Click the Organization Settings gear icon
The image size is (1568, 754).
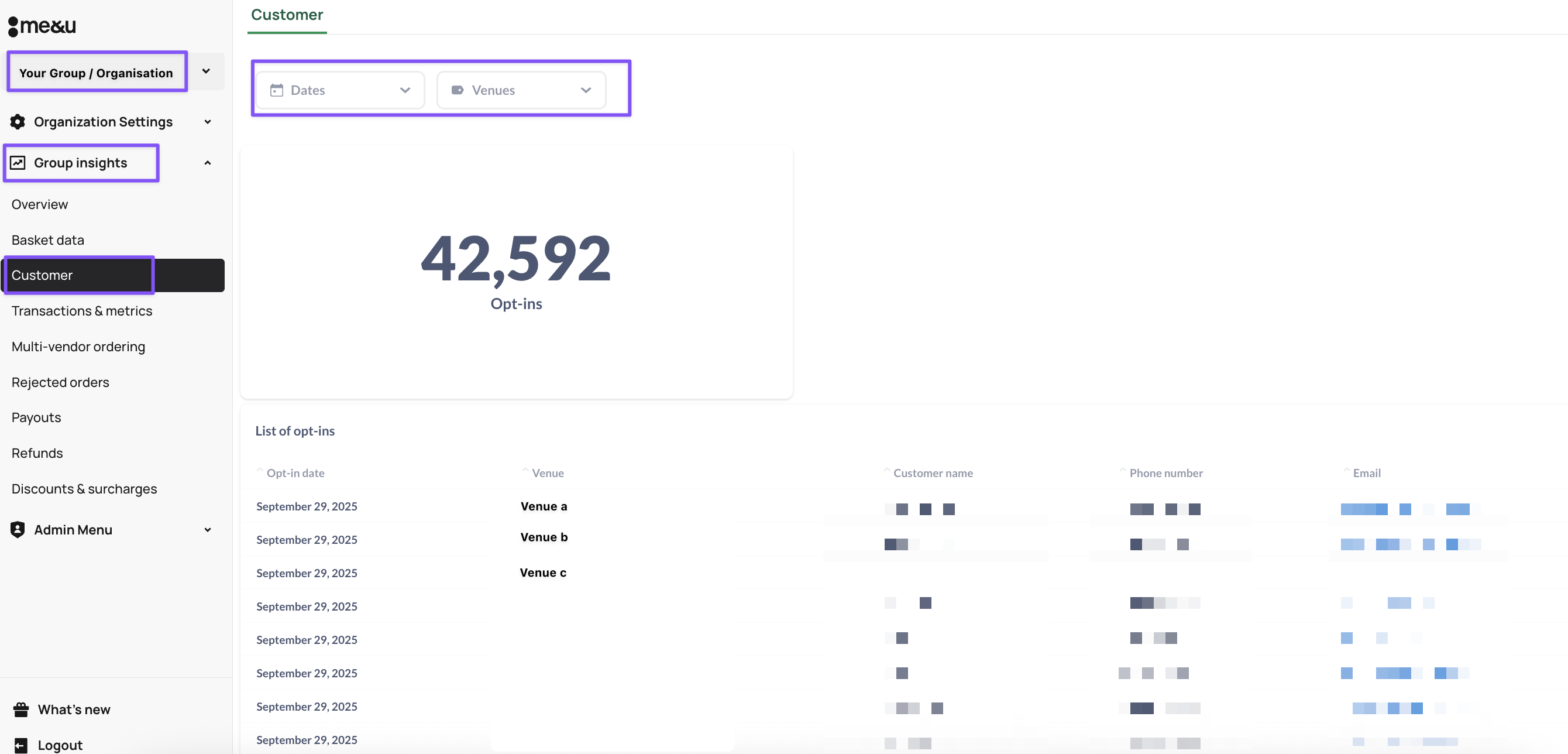[18, 122]
